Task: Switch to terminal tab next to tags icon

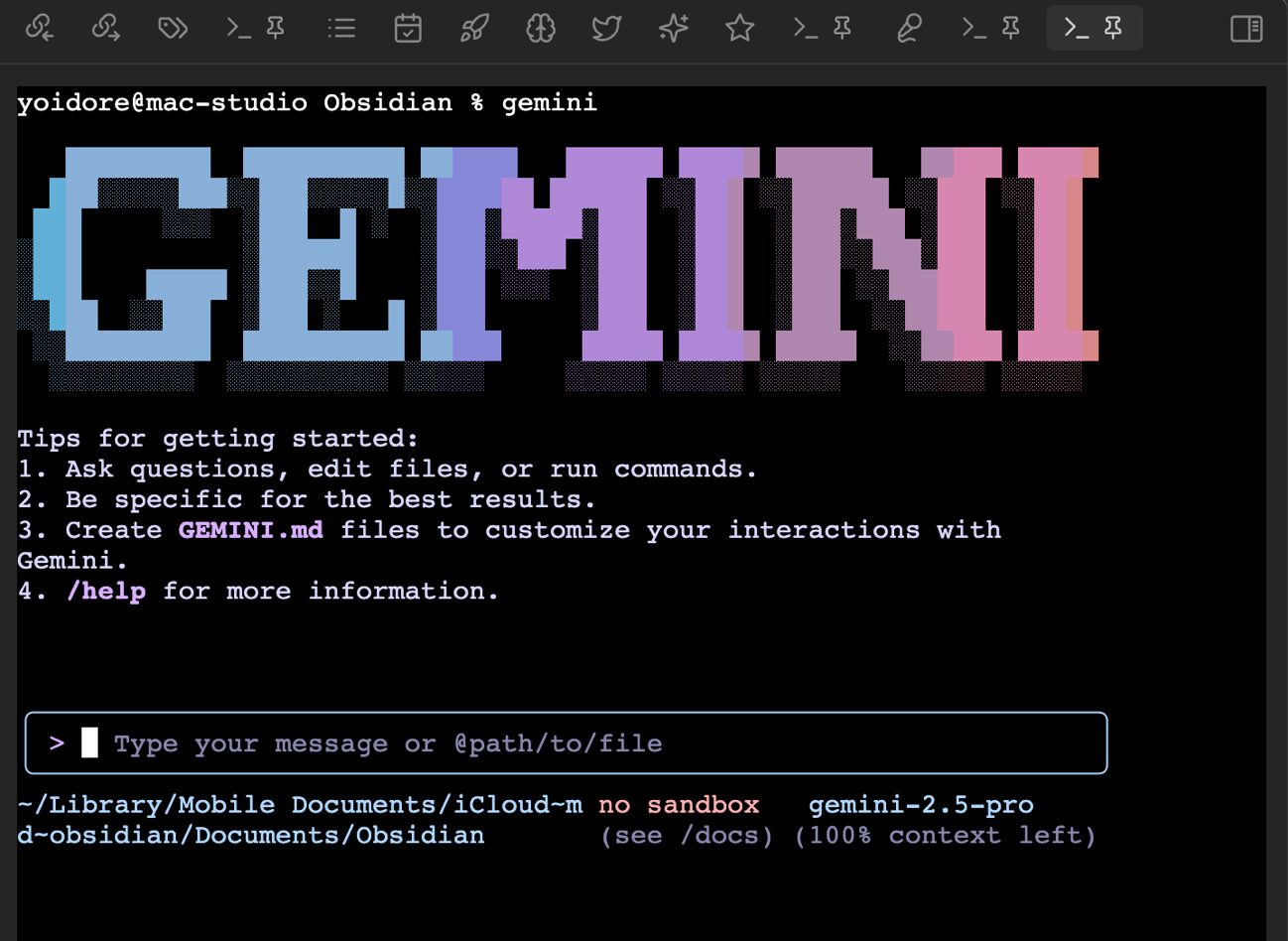Action: click(239, 28)
